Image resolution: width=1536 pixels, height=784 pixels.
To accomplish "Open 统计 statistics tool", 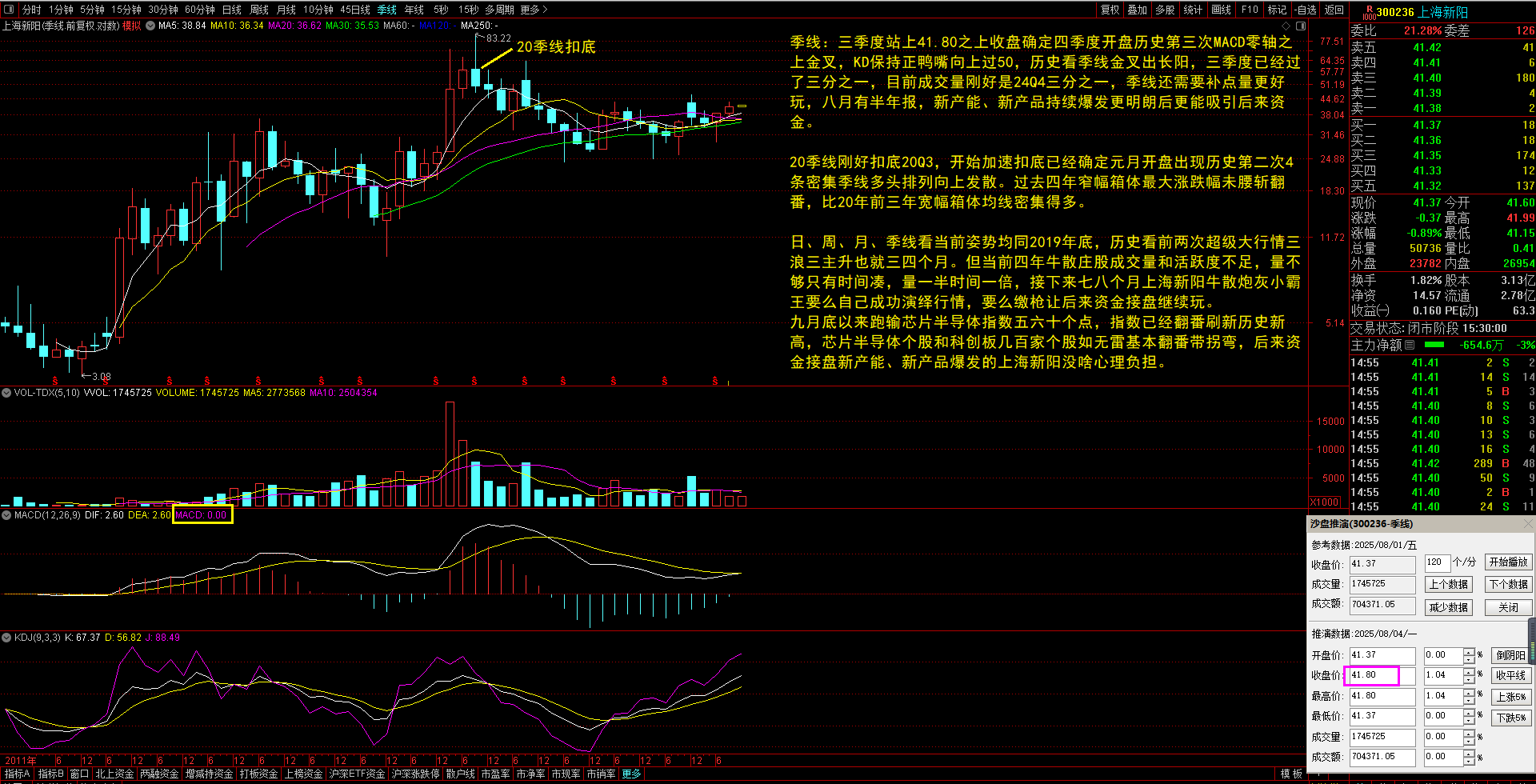I will point(1193,10).
